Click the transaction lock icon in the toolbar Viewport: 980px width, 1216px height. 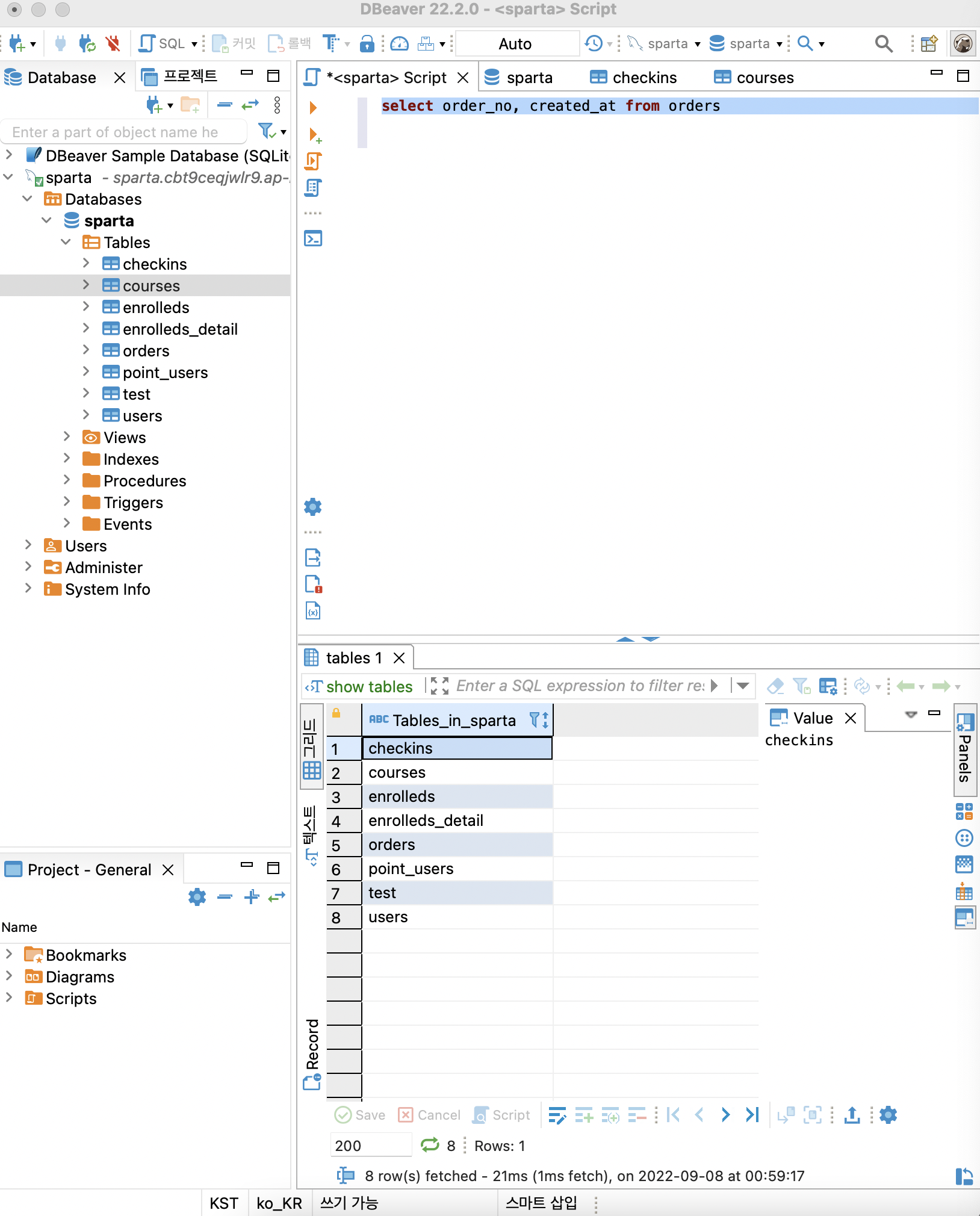367,43
